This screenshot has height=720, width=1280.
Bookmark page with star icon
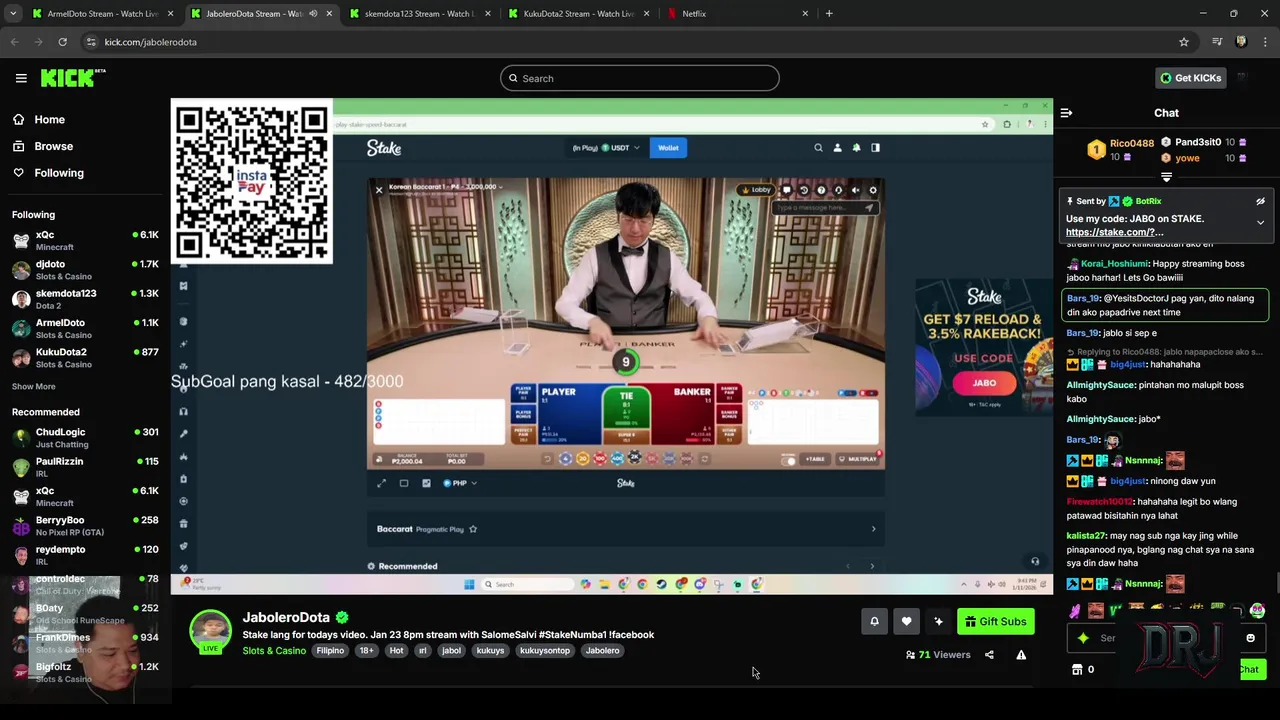tap(1184, 42)
